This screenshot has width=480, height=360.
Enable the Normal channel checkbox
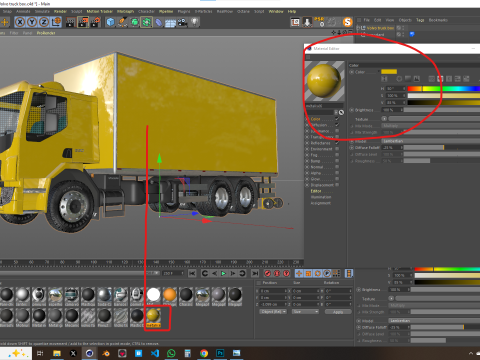tap(337, 167)
